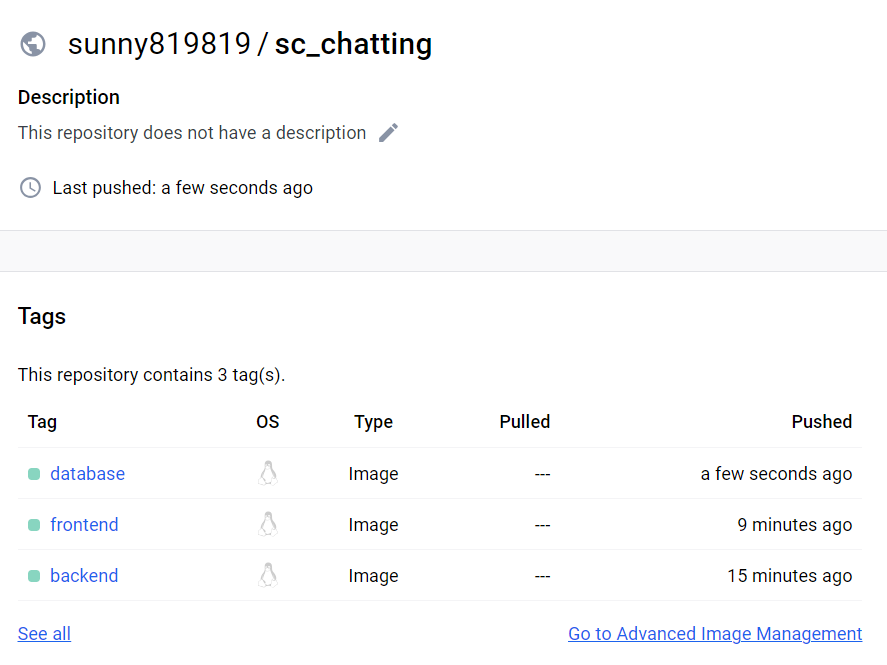The height and width of the screenshot is (665, 887).
Task: Open the backend tag
Action: pyautogui.click(x=84, y=575)
